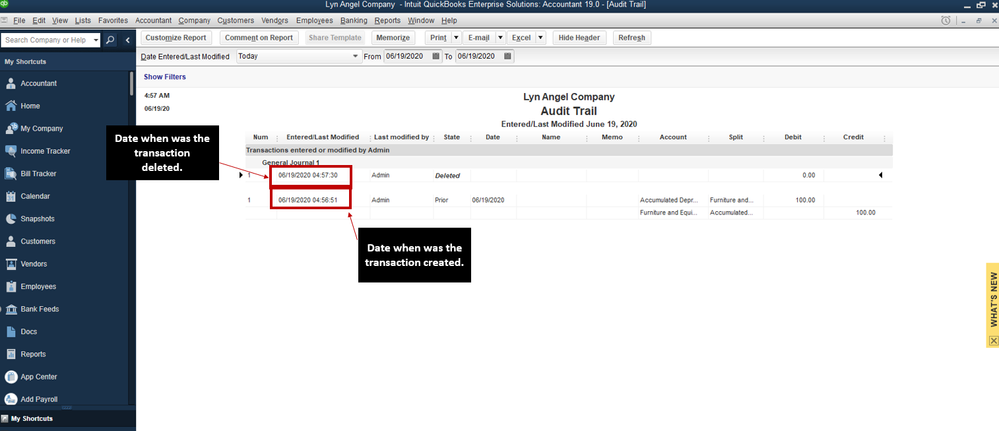Open the Accountant menu
The height and width of the screenshot is (431, 999).
point(153,21)
